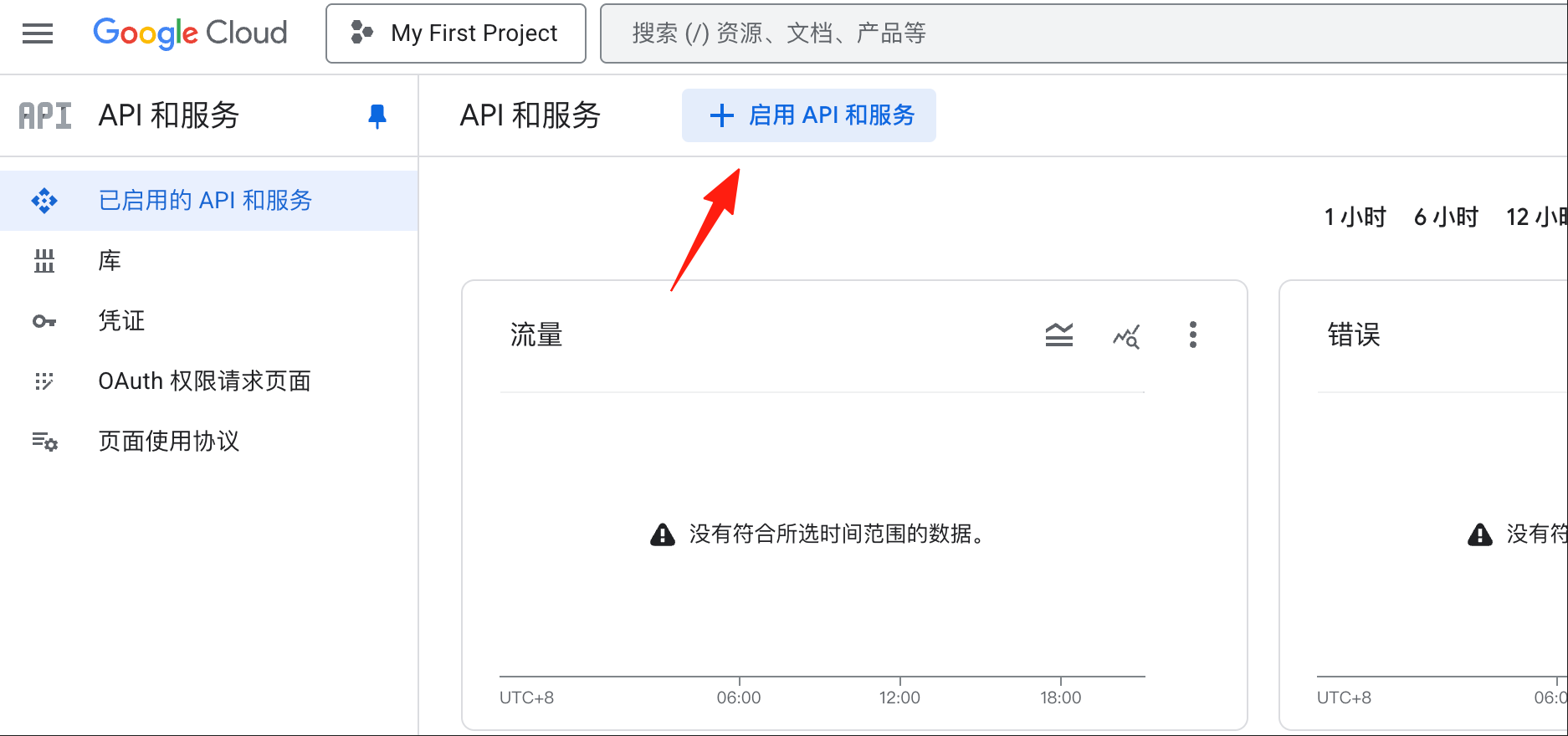Open the hamburger navigation menu
Image resolution: width=1568 pixels, height=736 pixels.
coord(38,33)
